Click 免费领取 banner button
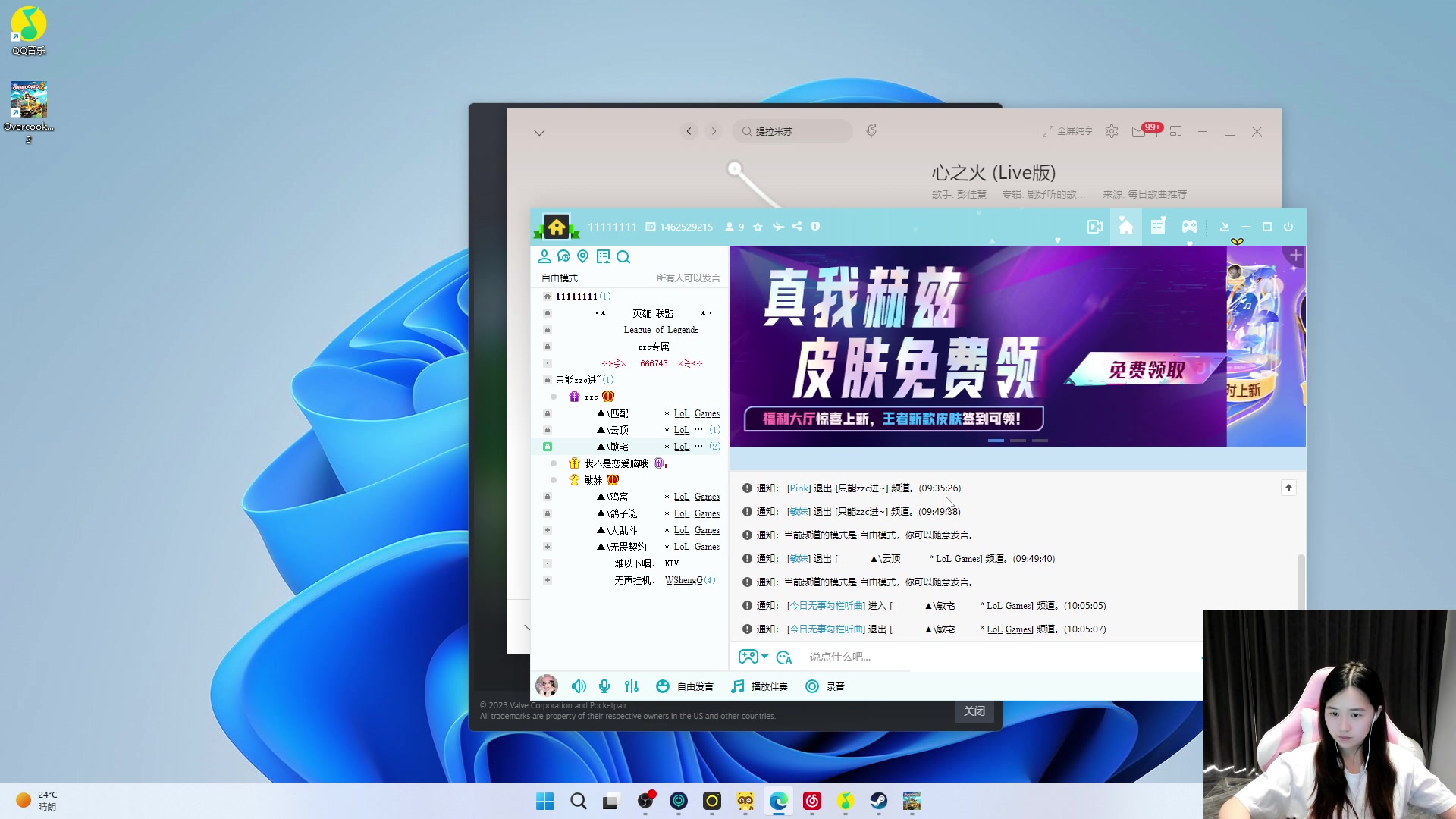Screen dimensions: 1456x819 (1146, 370)
